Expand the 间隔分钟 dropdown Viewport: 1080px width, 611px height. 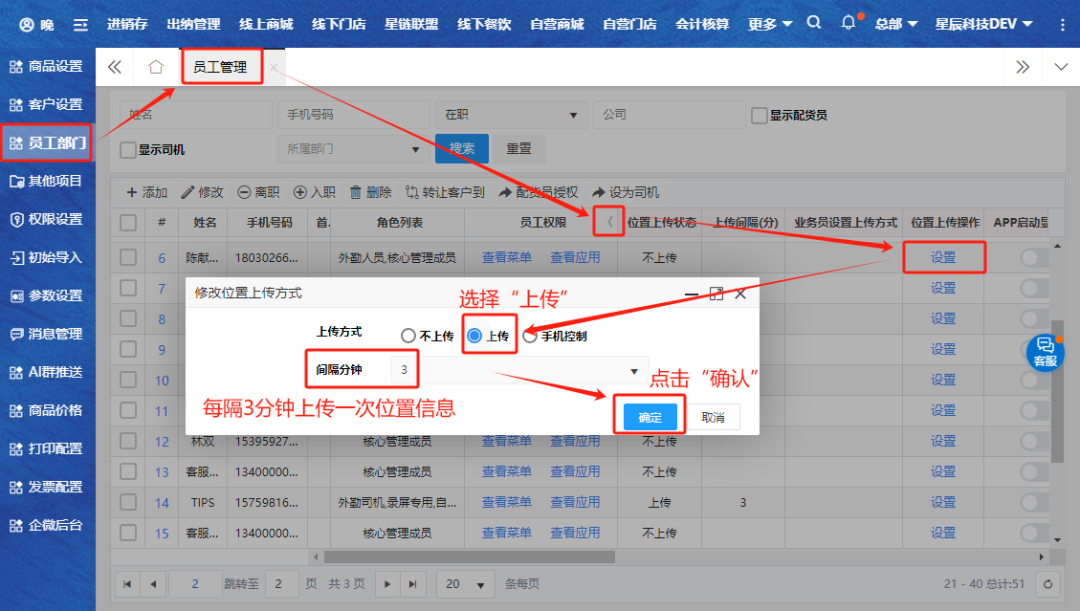pyautogui.click(x=634, y=371)
